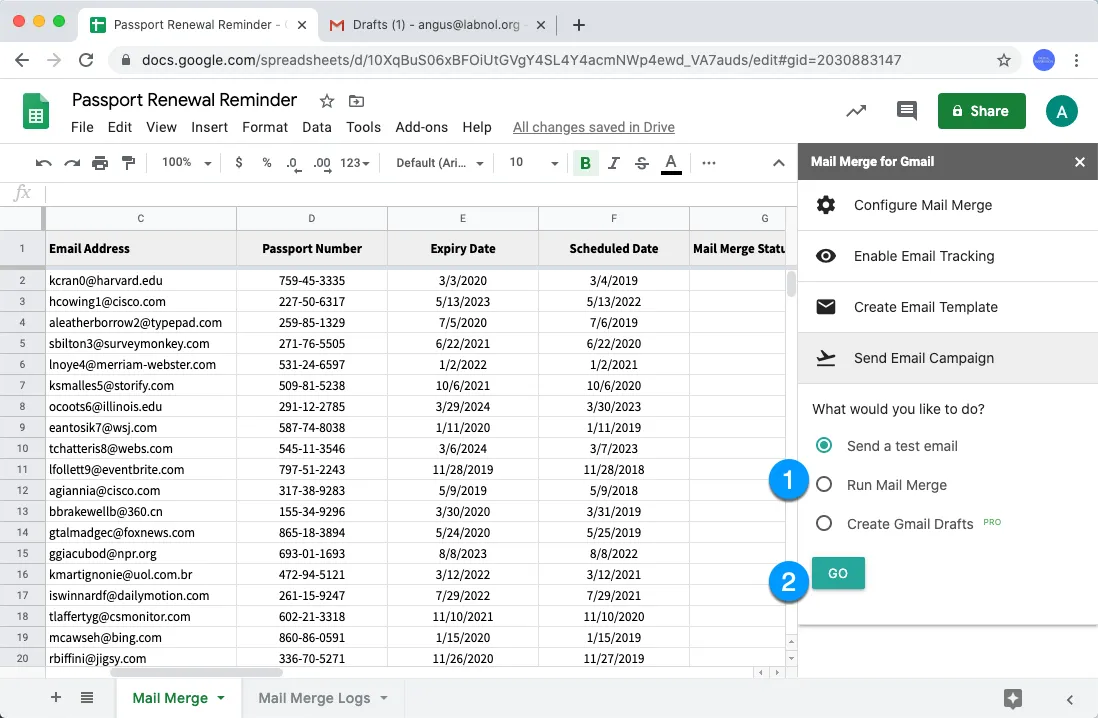Switch to the Mail Merge Logs sheet tab
Image resolution: width=1098 pixels, height=718 pixels.
pyautogui.click(x=314, y=698)
